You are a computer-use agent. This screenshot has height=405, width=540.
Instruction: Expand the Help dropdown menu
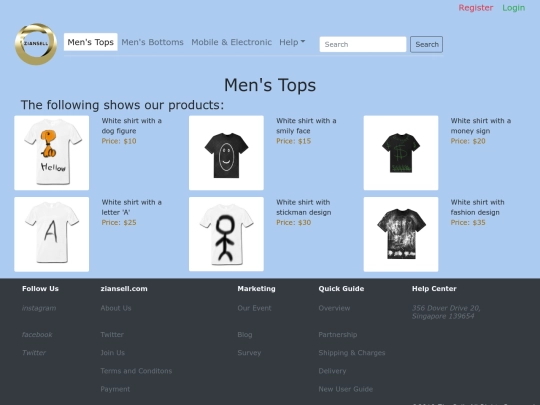pos(292,42)
